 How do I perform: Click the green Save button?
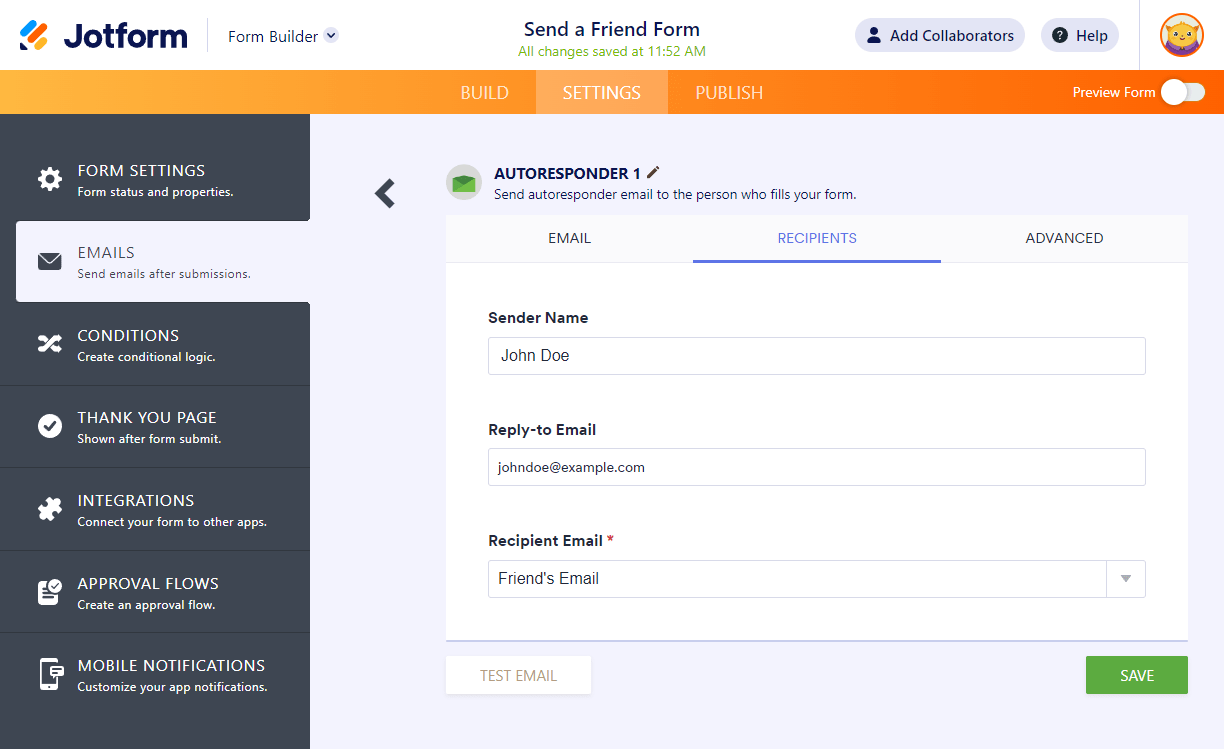point(1137,675)
